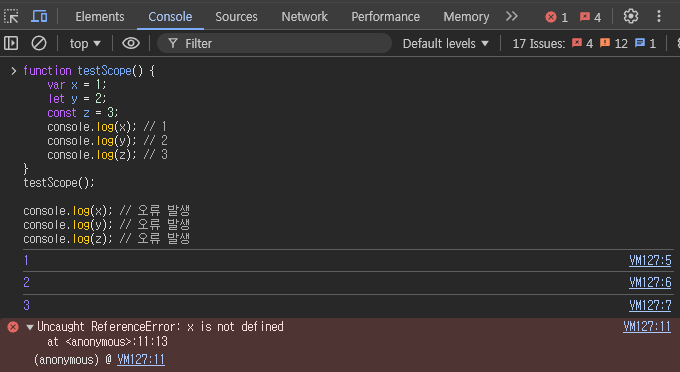The width and height of the screenshot is (680, 372).
Task: Click the 'let y = 2;' code line
Action: (76, 99)
